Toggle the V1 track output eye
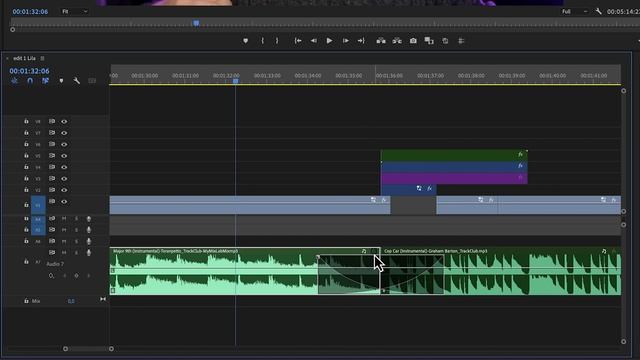The width and height of the screenshot is (640, 360). point(64,201)
